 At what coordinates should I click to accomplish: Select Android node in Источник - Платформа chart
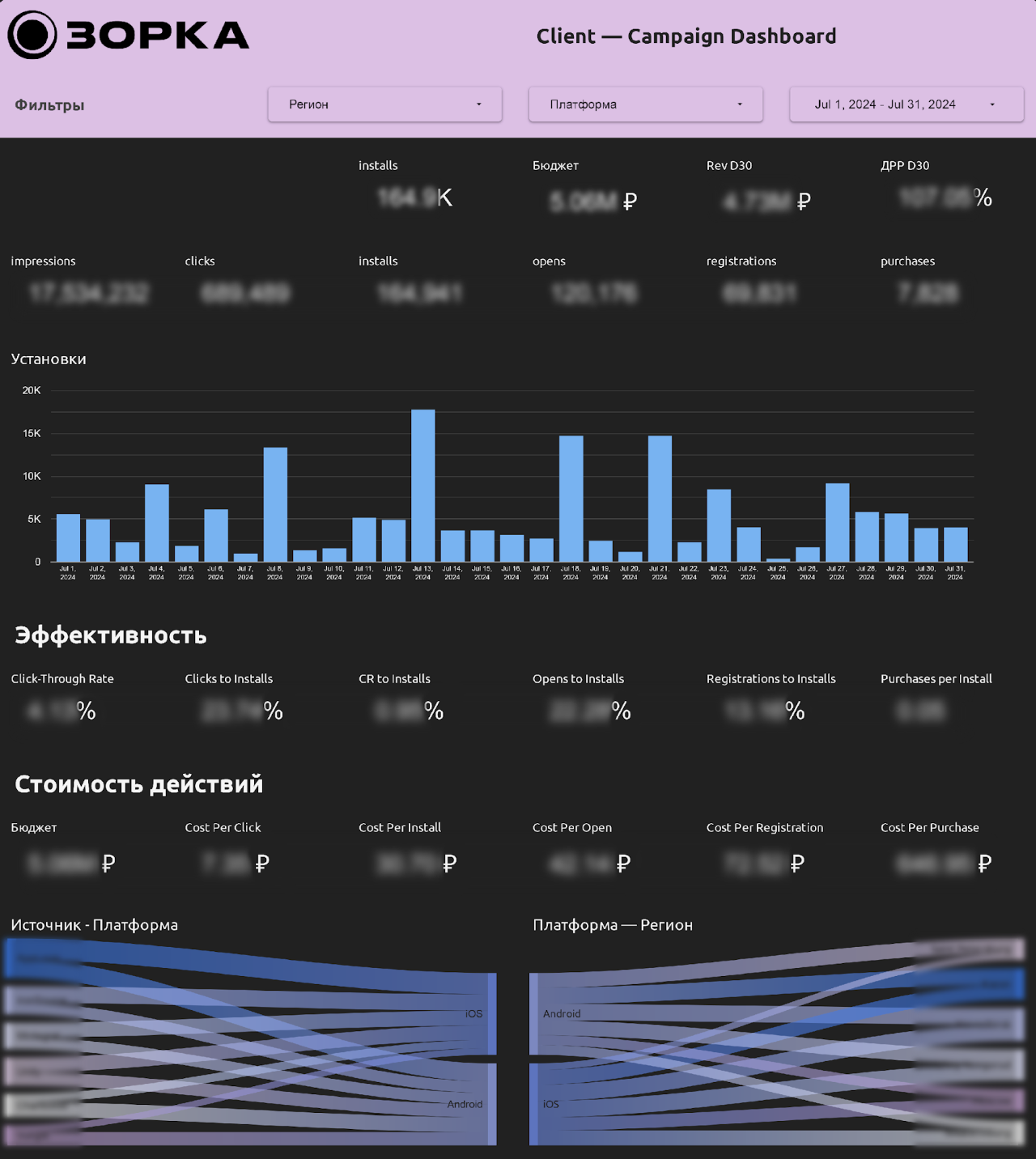click(491, 1104)
